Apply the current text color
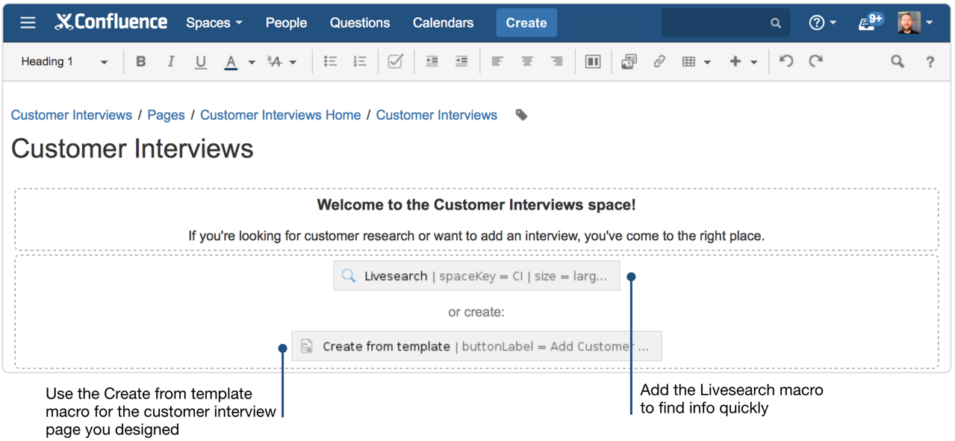 (x=231, y=62)
